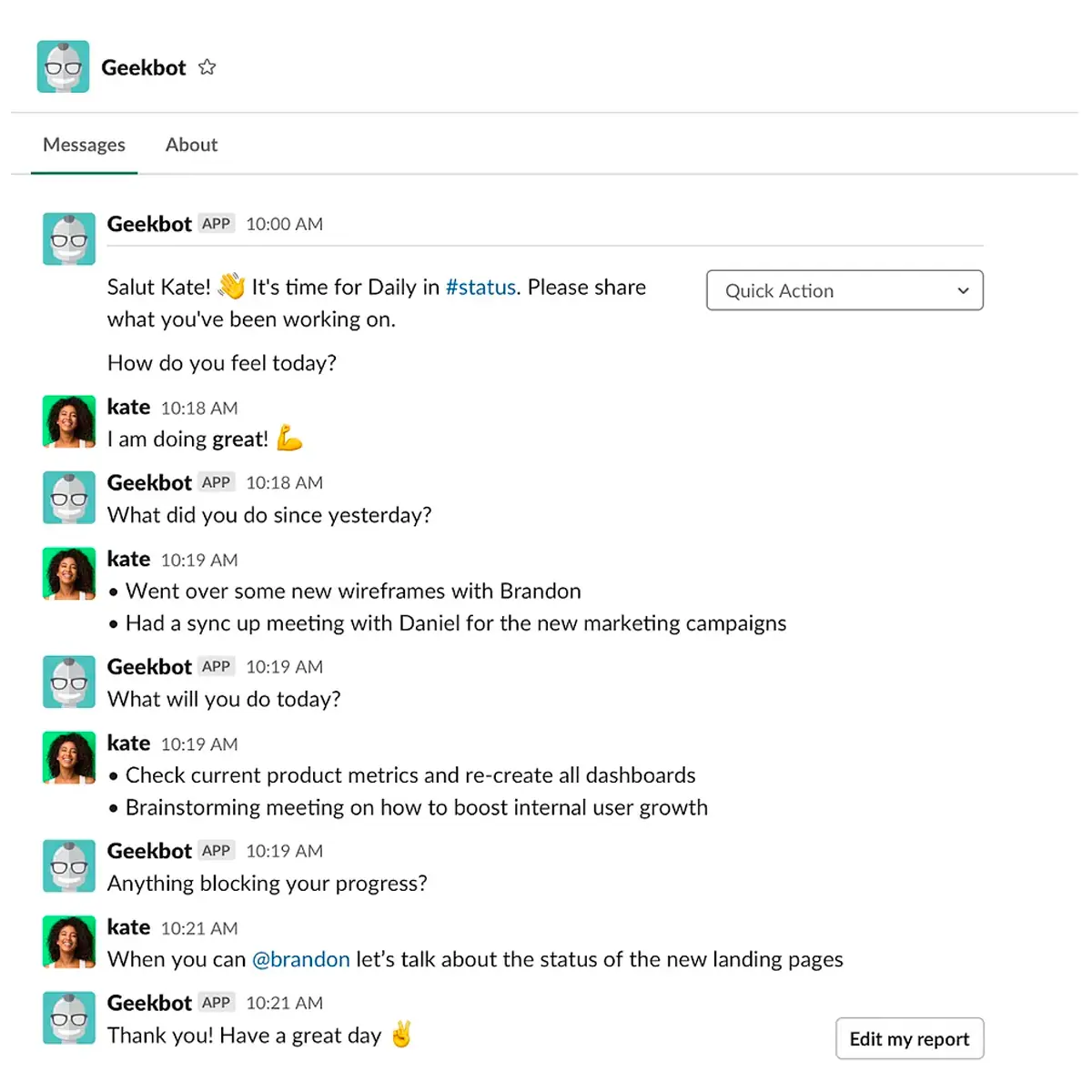Viewport: 1092px width, 1092px height.
Task: Collapse the Quick Action menu selector
Action: pos(963,290)
